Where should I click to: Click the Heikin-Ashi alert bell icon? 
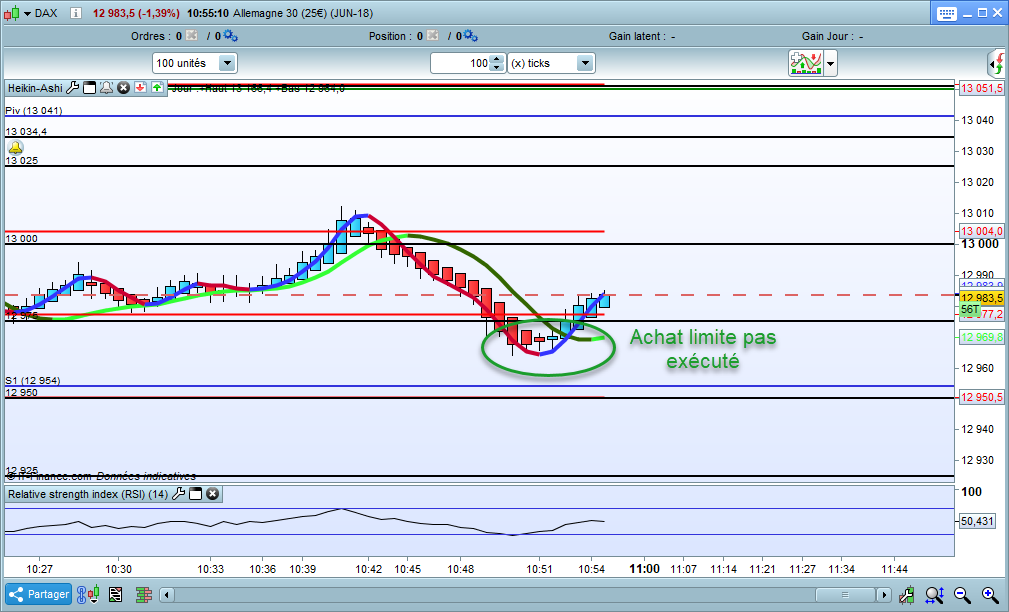[x=106, y=88]
